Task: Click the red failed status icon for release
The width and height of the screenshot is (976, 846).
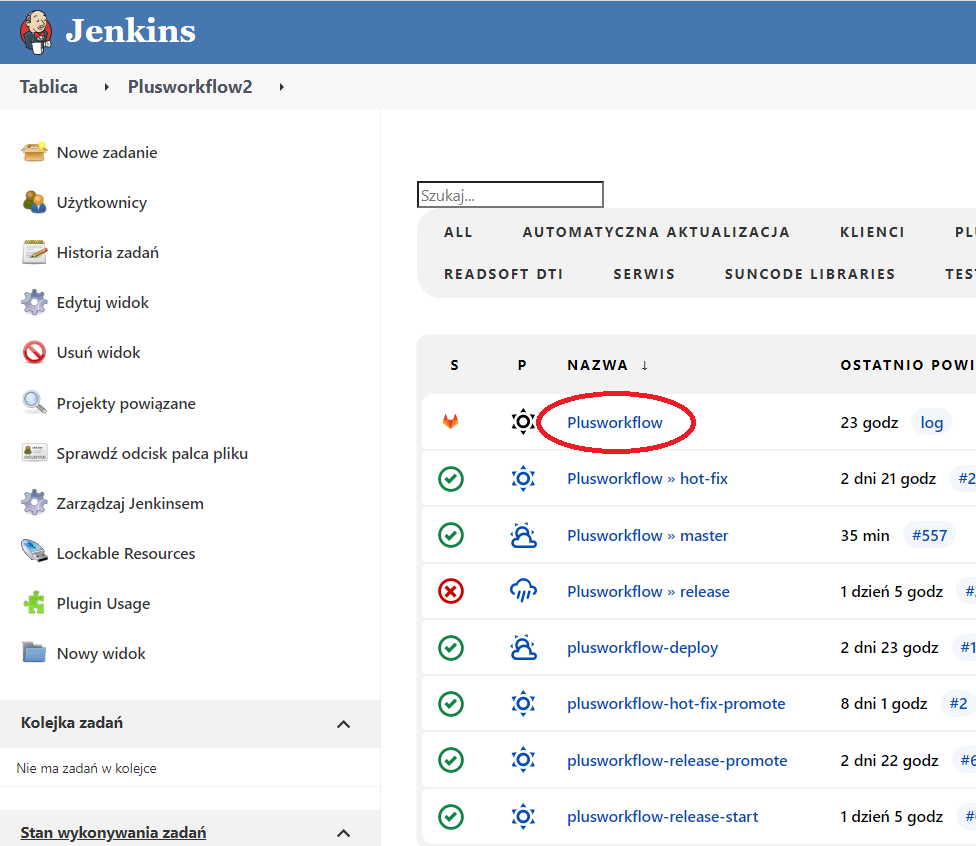Action: tap(451, 591)
